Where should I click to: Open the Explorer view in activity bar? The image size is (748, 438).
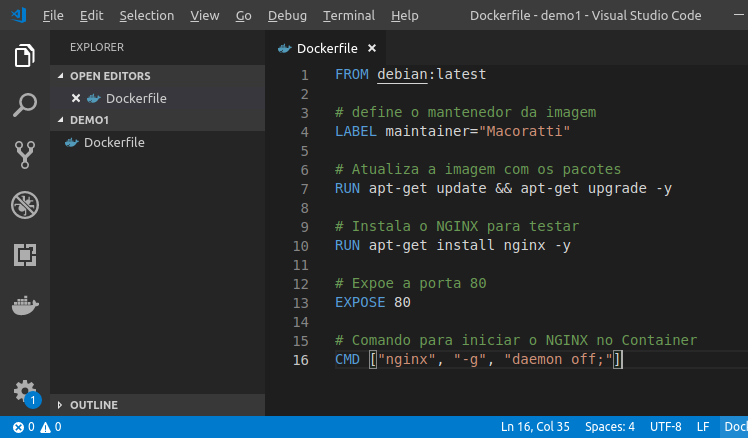25,56
